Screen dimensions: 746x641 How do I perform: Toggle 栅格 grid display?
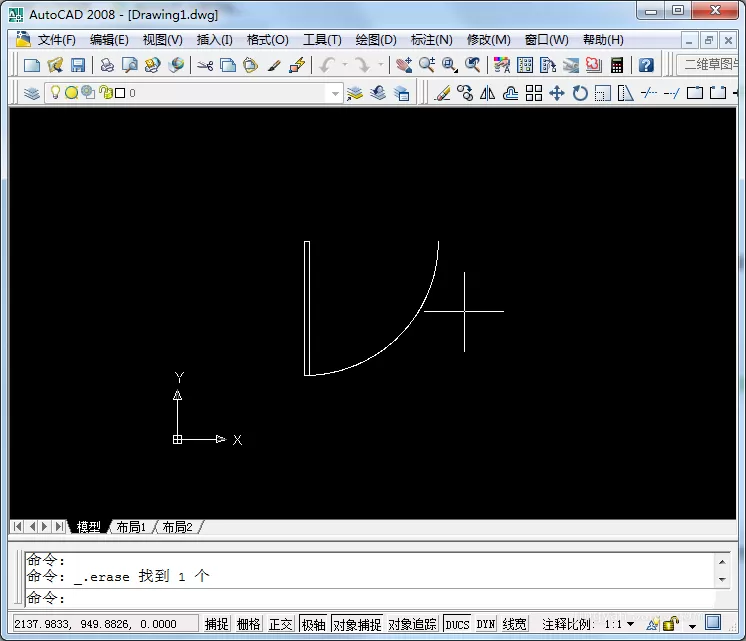point(249,624)
